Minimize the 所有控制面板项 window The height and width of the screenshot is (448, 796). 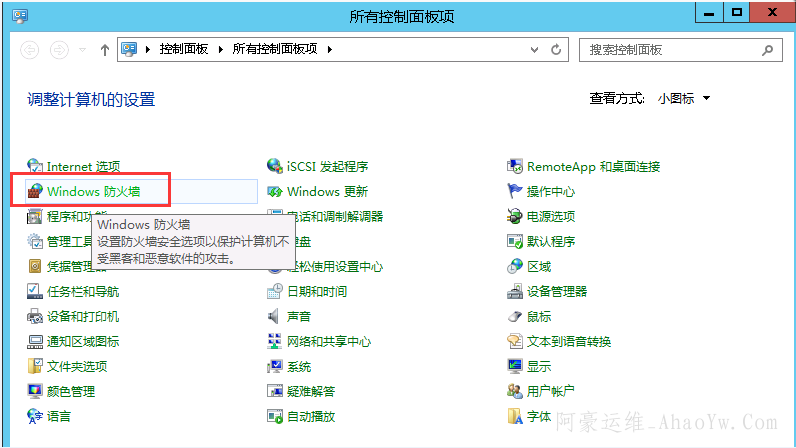pyautogui.click(x=709, y=13)
